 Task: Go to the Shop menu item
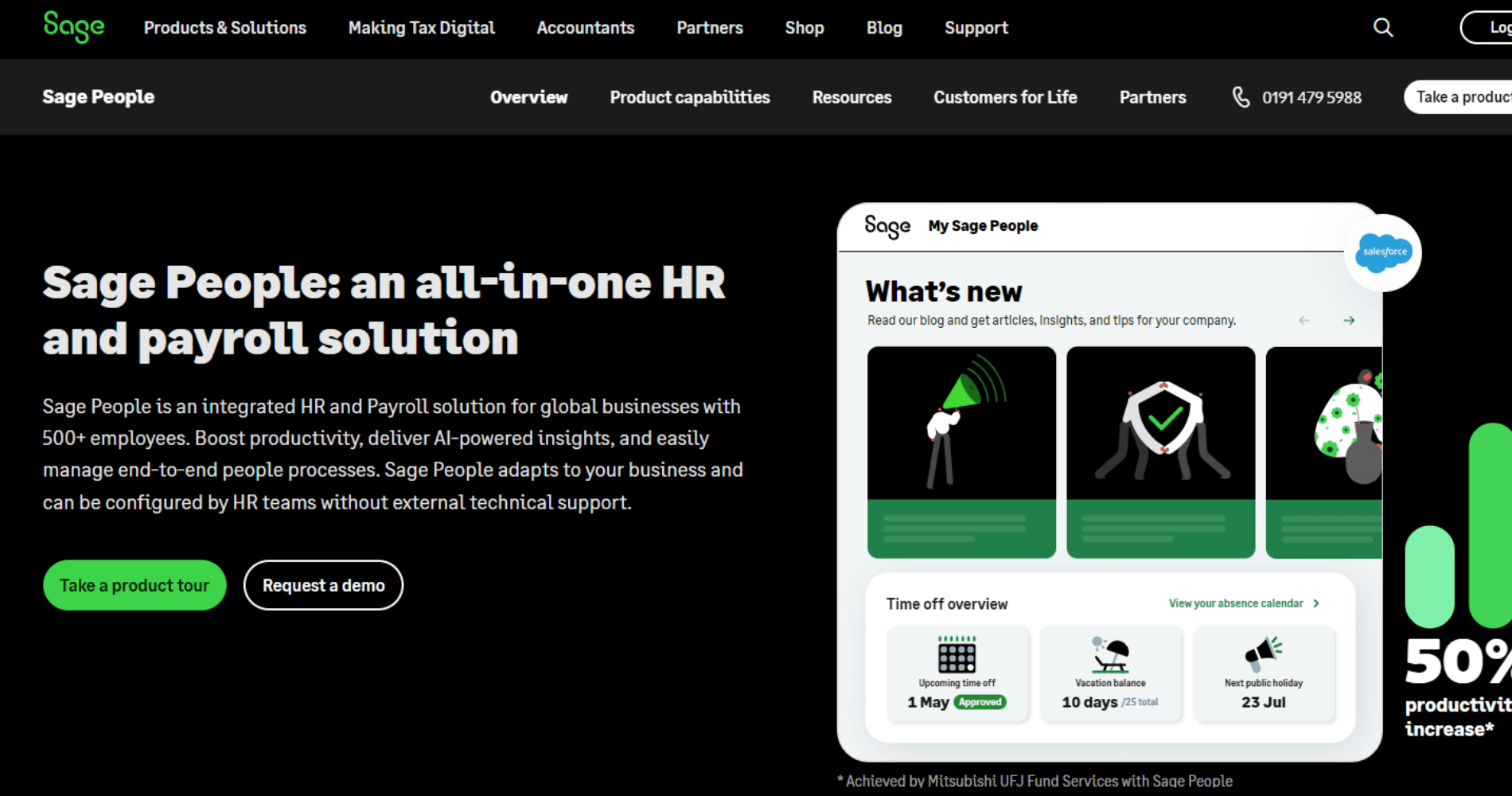point(804,28)
